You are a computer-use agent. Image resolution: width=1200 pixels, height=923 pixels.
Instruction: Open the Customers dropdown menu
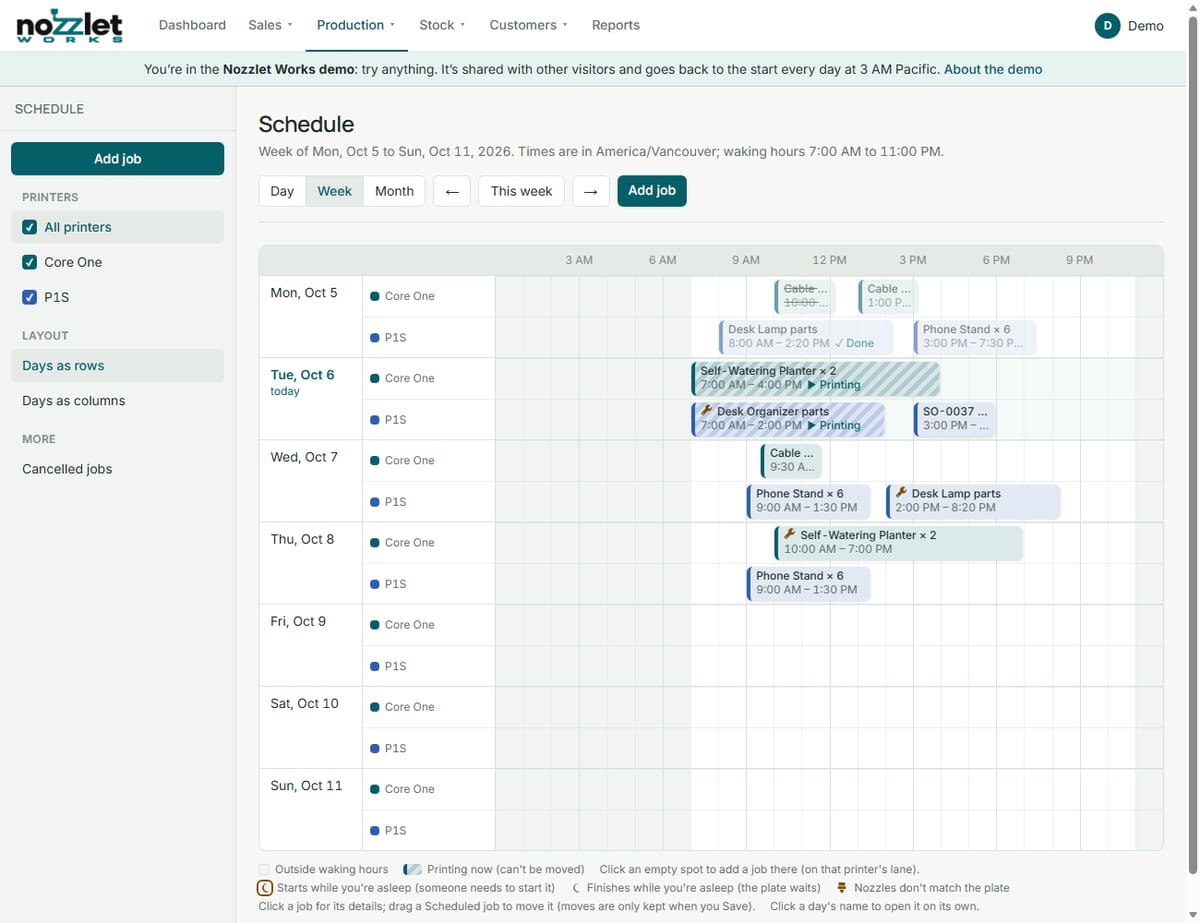[528, 25]
